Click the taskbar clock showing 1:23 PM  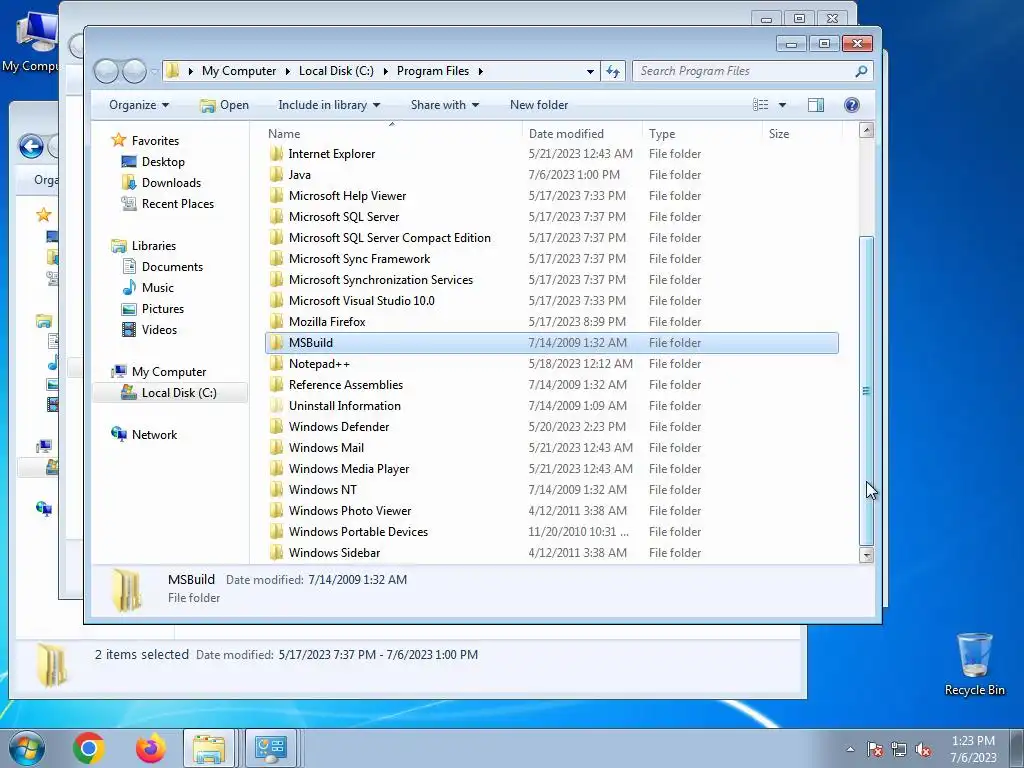pyautogui.click(x=972, y=741)
